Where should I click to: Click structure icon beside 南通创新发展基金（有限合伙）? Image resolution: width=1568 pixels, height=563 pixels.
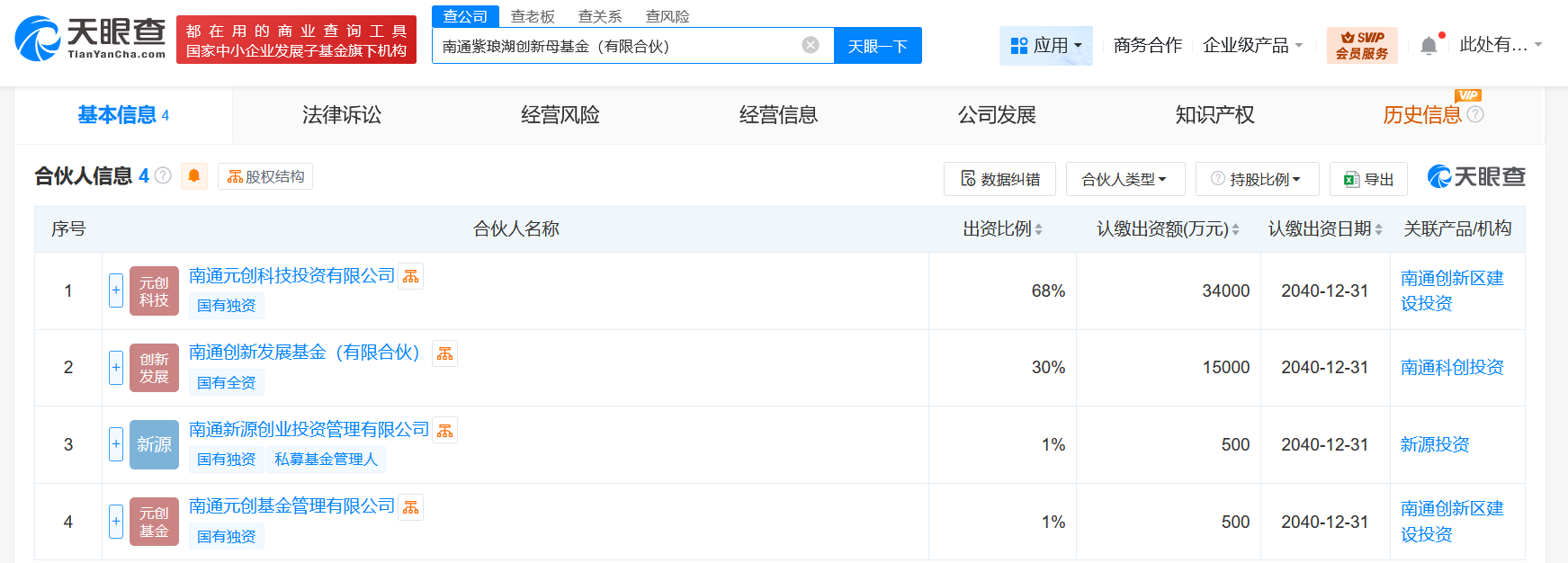445,353
